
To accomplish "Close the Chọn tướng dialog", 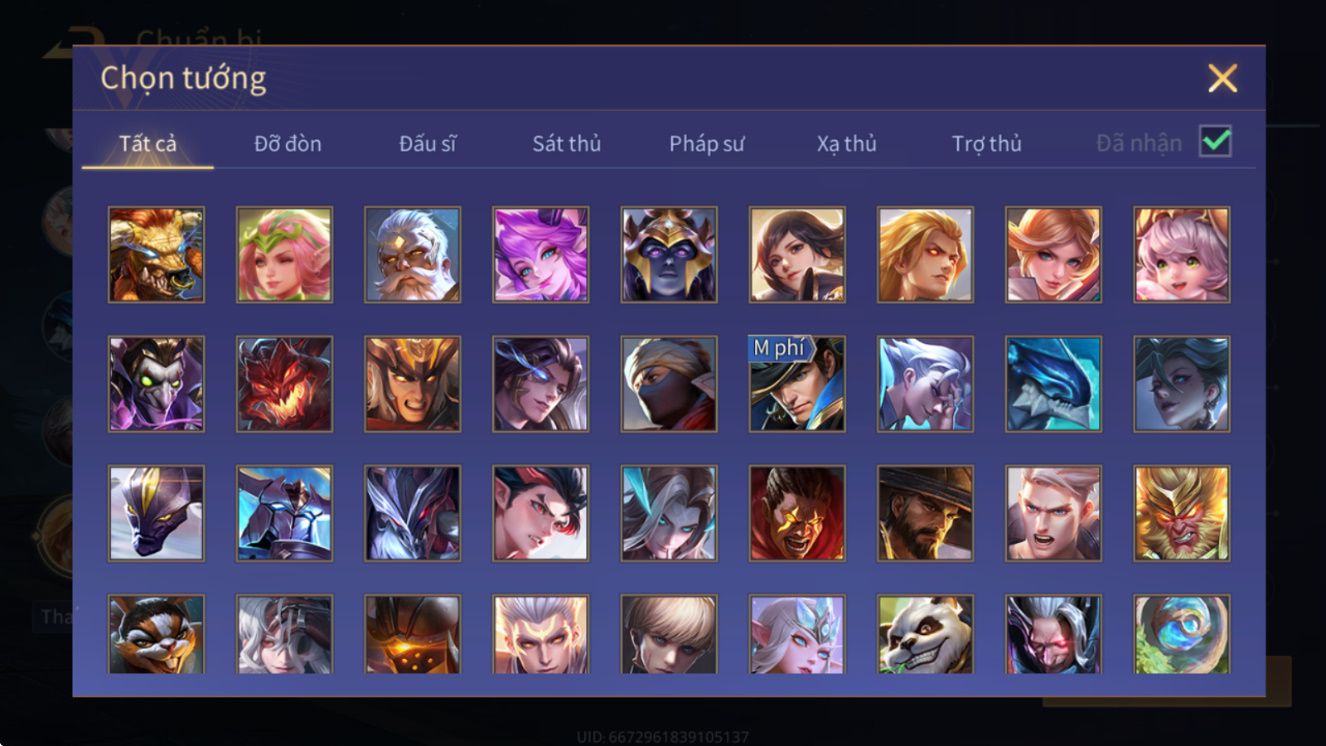I will (1222, 78).
